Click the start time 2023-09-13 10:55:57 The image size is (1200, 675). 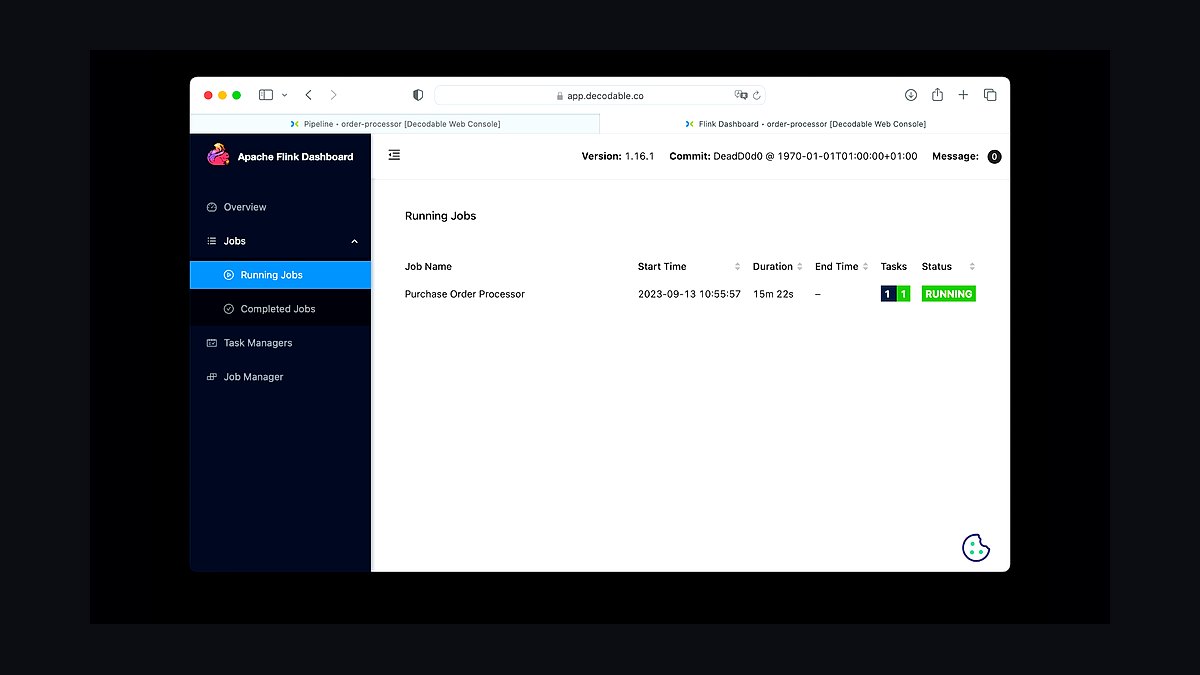[x=689, y=294]
